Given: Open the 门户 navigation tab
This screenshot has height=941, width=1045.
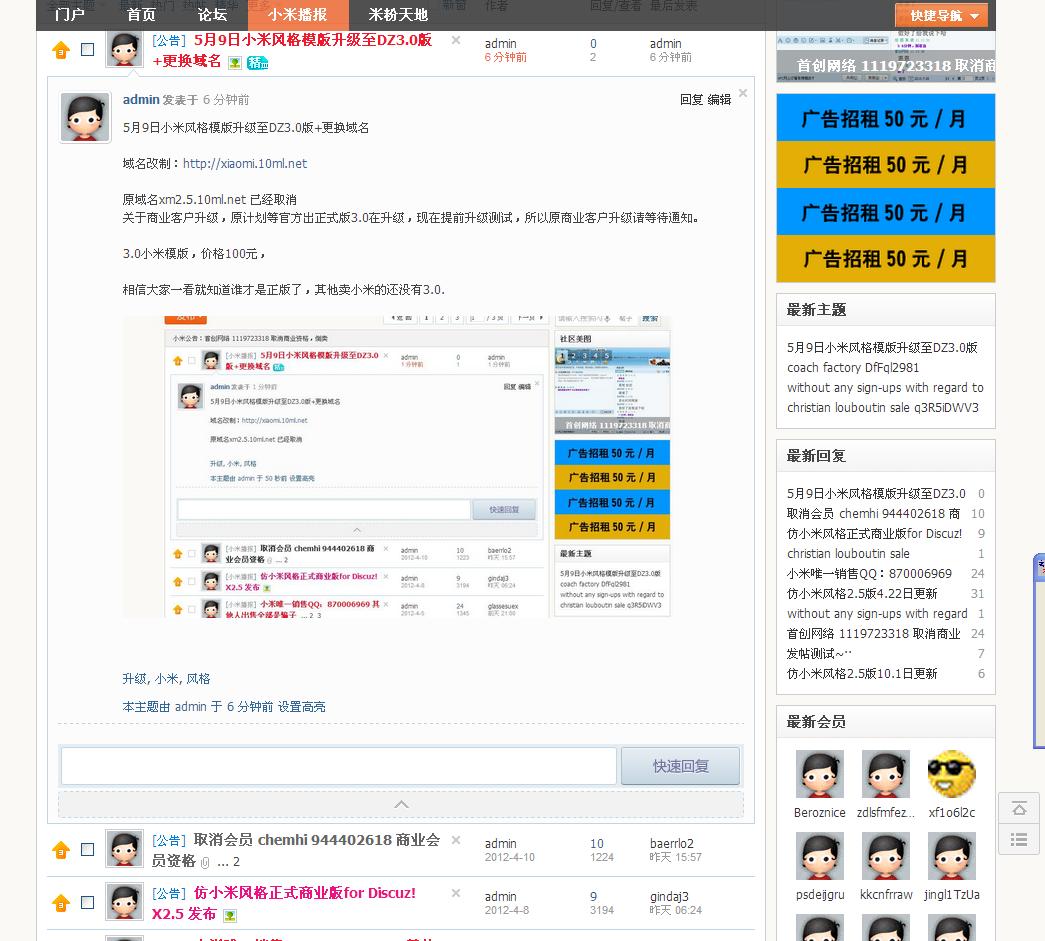Looking at the screenshot, I should coord(69,15).
